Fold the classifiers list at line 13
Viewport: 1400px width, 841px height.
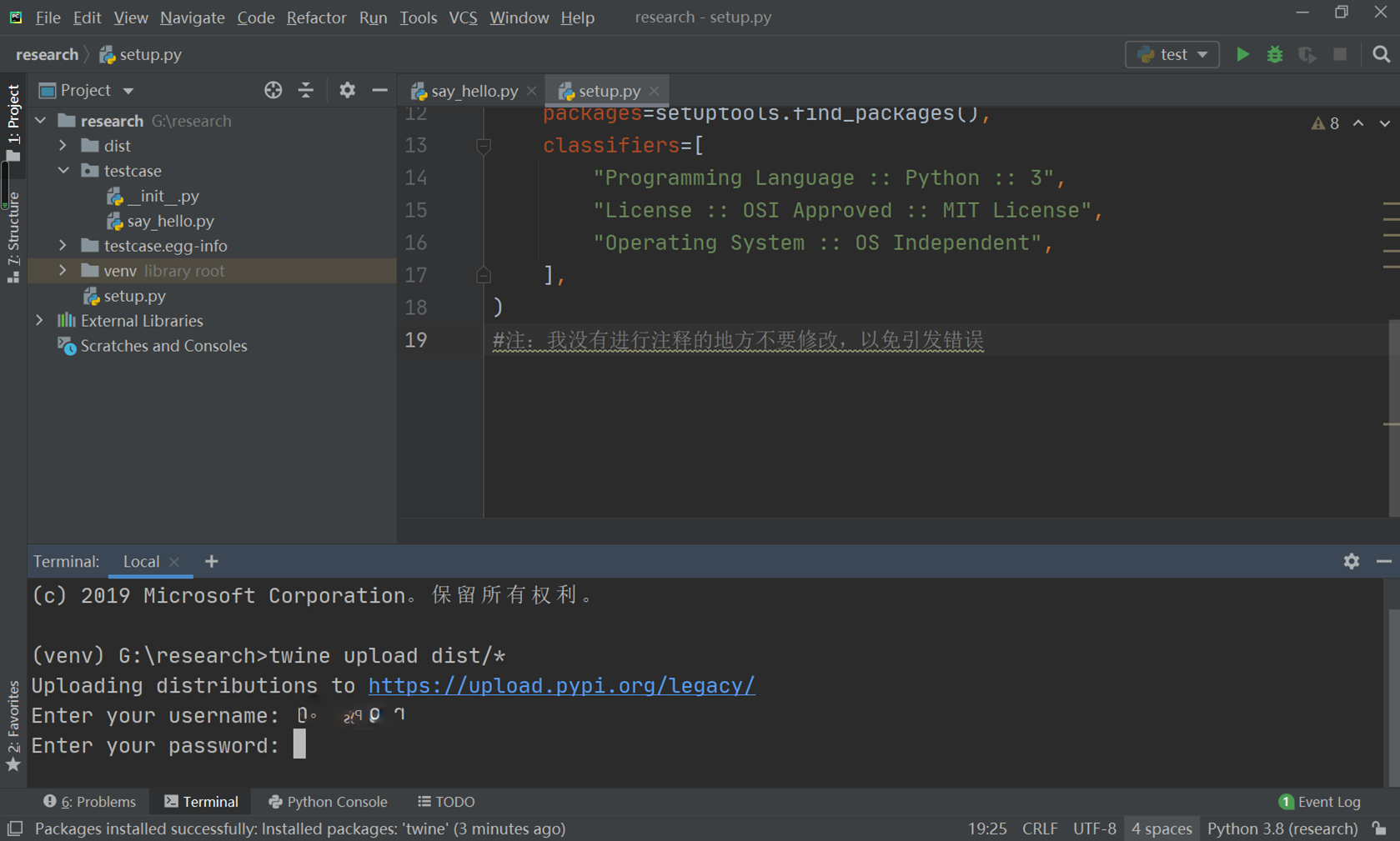click(484, 146)
